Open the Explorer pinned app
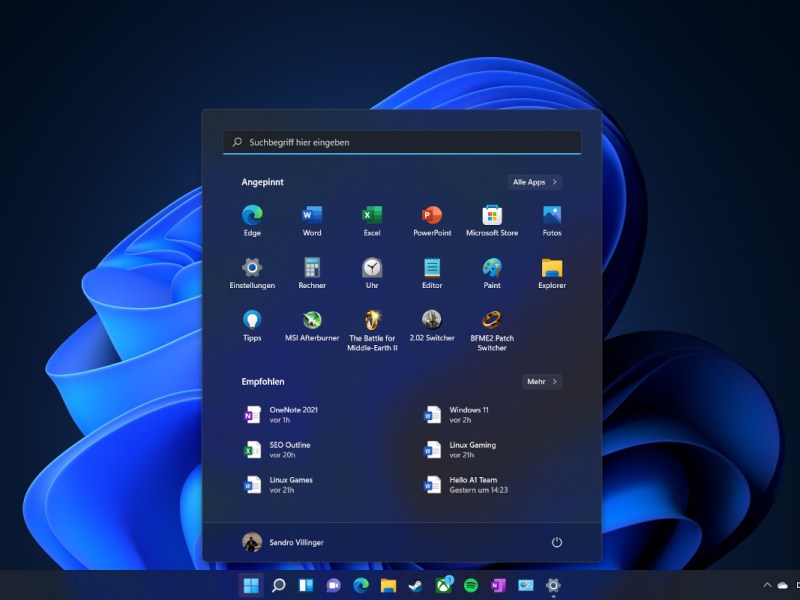The image size is (800, 600). (552, 273)
